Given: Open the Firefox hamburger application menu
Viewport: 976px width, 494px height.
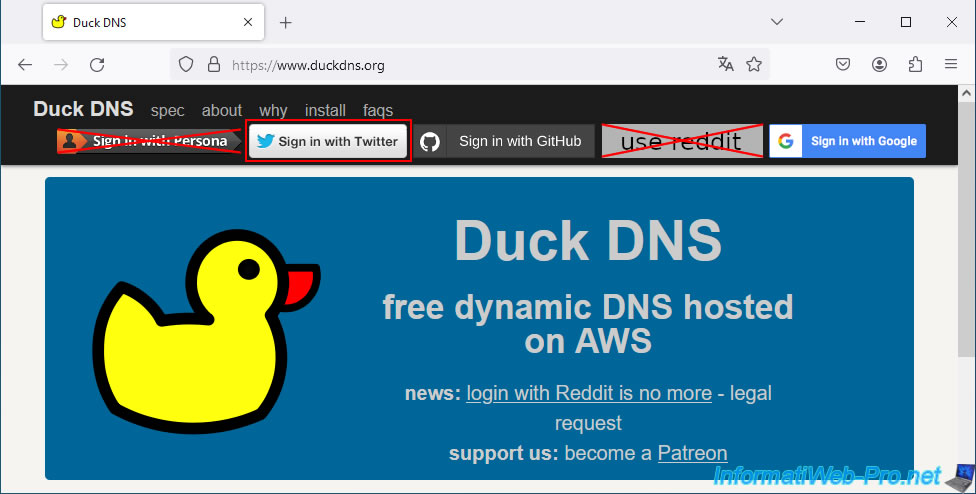Looking at the screenshot, I should [951, 65].
